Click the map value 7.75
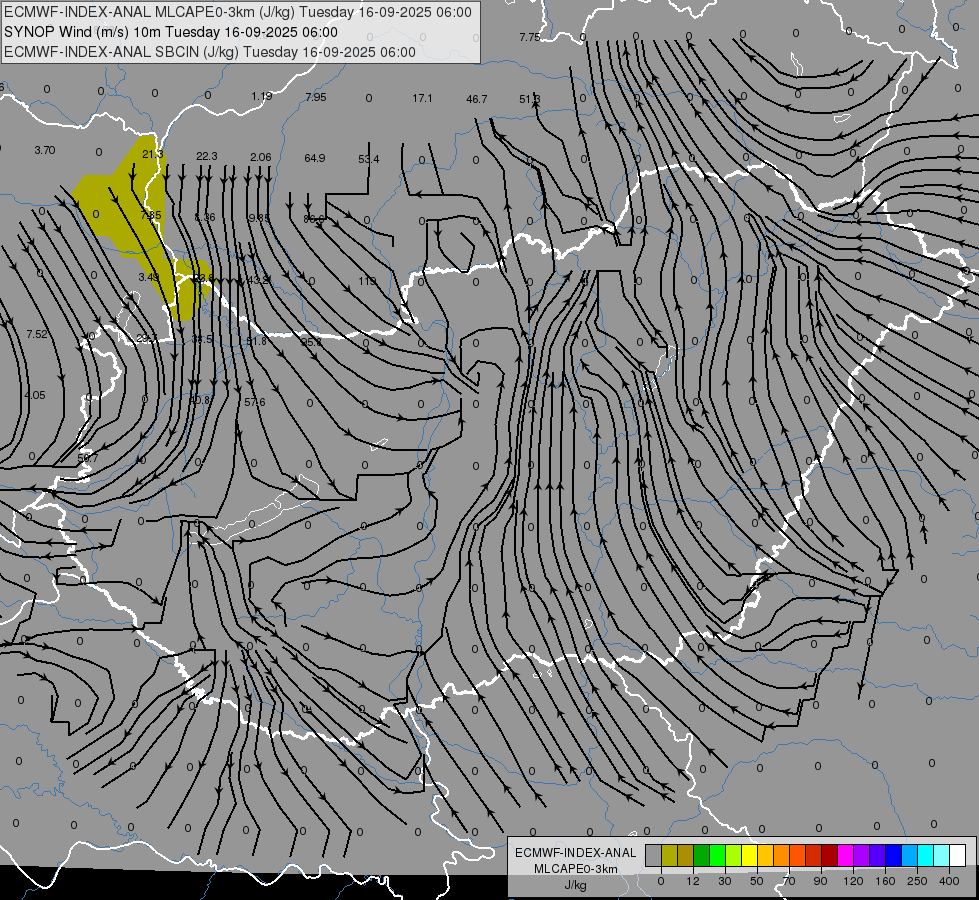This screenshot has width=979, height=900. click(x=529, y=37)
